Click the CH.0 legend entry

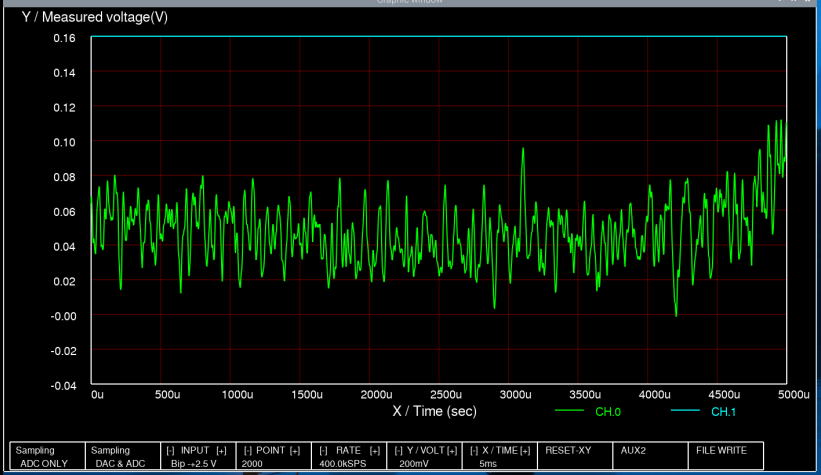[608, 412]
